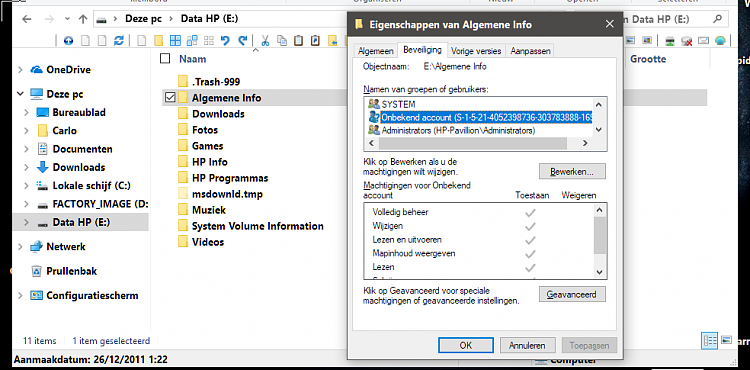Click the details view icon in status bar
The width and height of the screenshot is (750, 370).
(709, 340)
